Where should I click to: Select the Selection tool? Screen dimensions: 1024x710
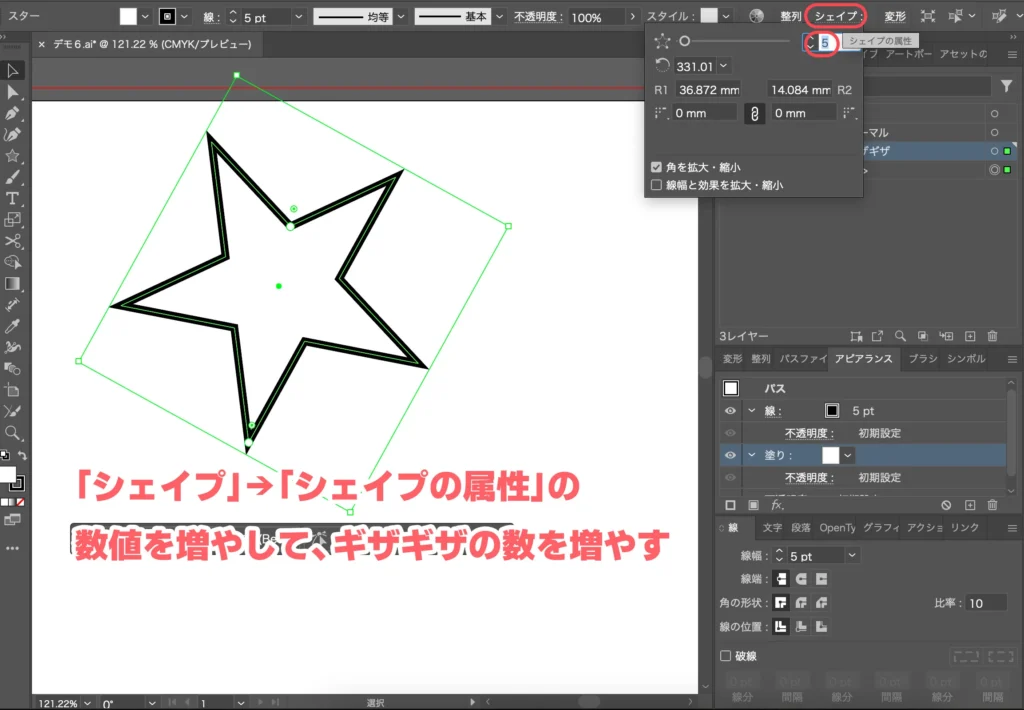point(14,70)
